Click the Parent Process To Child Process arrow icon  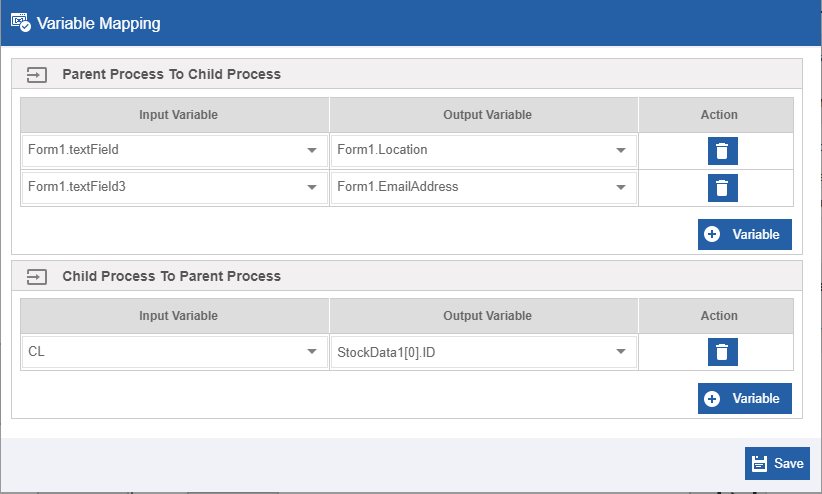[37, 75]
